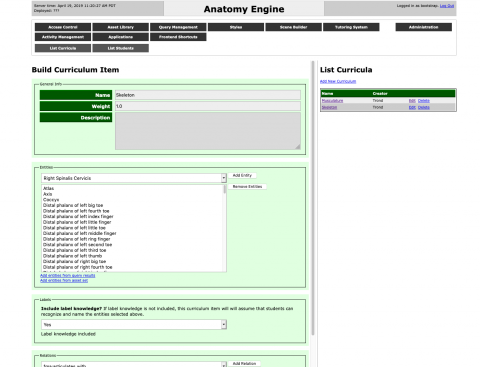This screenshot has width=480, height=367.
Task: Open the Include label knowledge dropdown
Action: pos(134,324)
